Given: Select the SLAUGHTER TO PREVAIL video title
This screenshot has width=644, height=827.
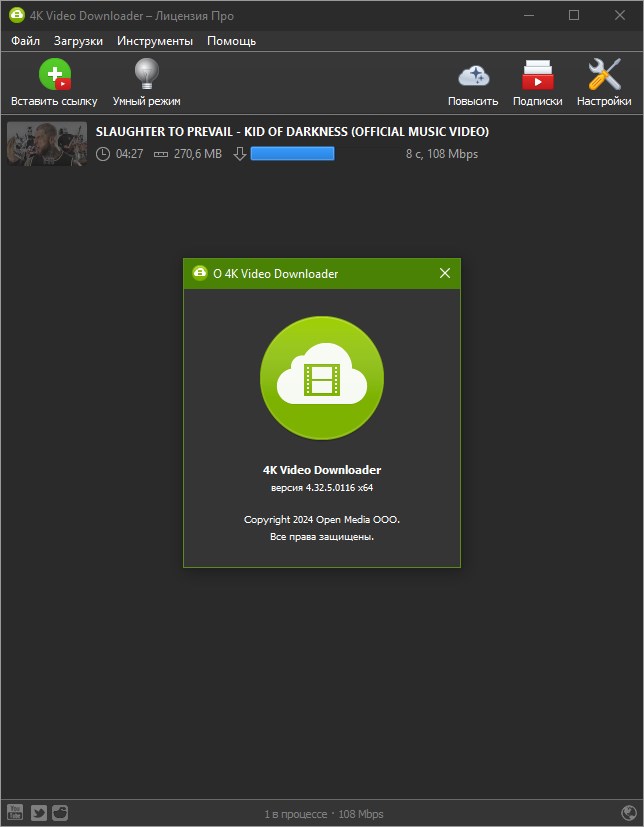Looking at the screenshot, I should (292, 131).
